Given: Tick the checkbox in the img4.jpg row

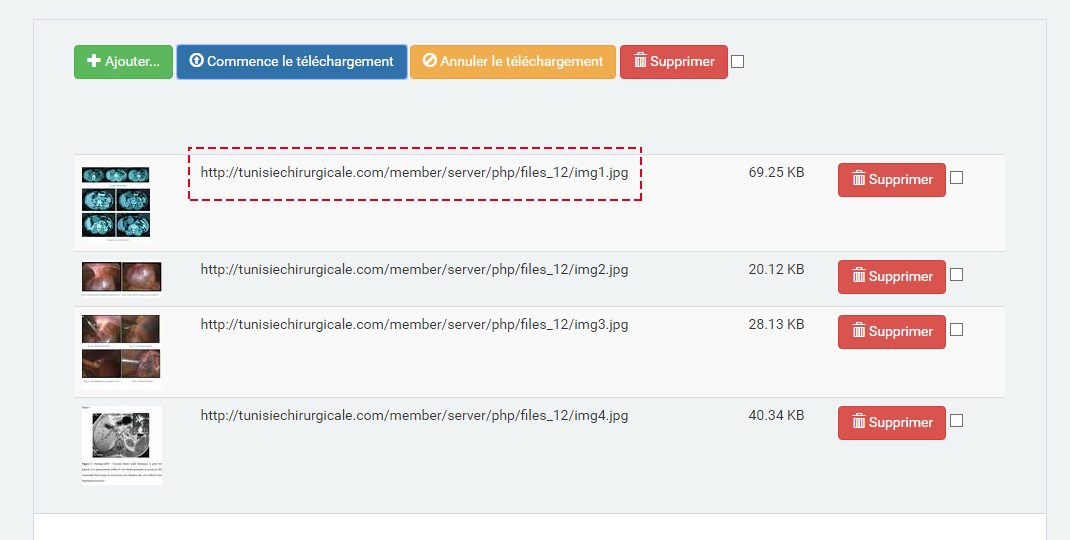Looking at the screenshot, I should point(957,421).
